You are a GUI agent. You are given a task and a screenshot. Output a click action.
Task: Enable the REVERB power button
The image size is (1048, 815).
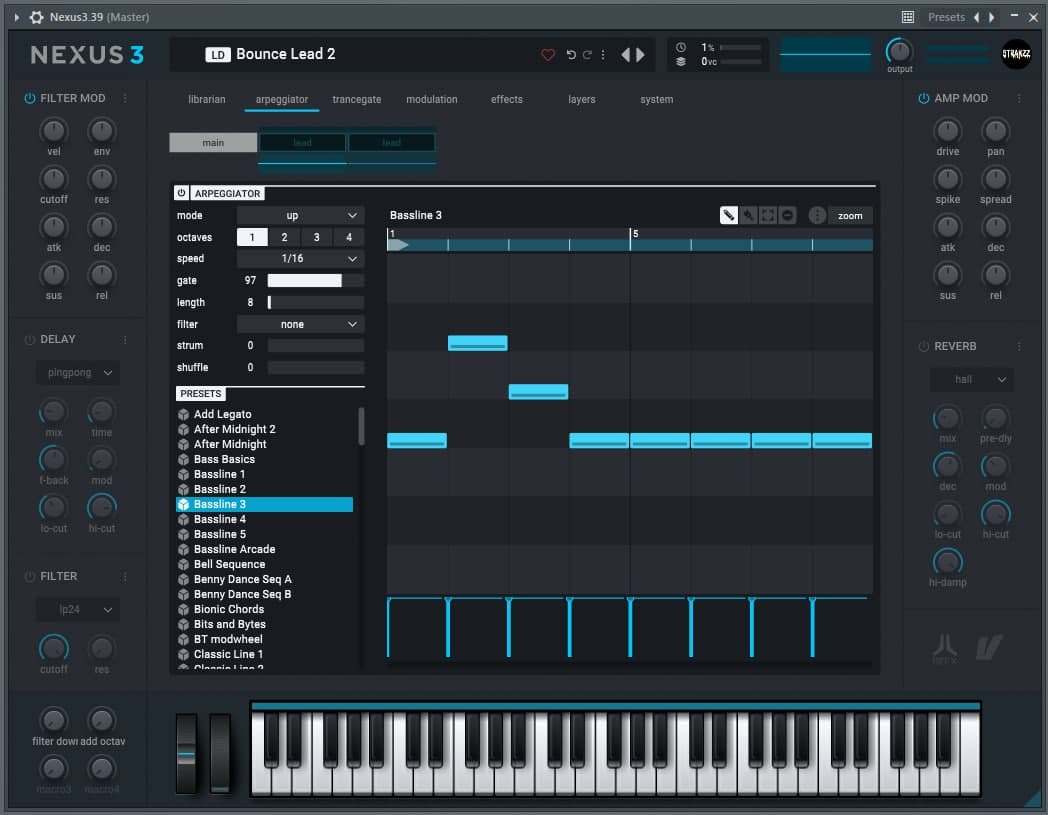pyautogui.click(x=924, y=346)
